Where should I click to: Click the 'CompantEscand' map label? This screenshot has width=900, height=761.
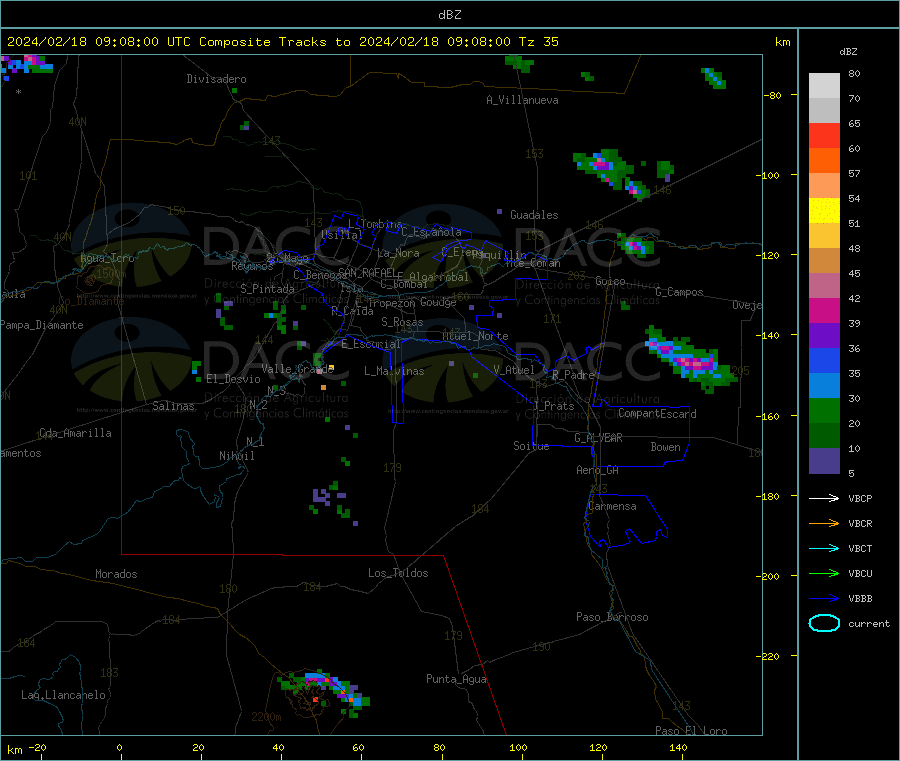click(x=657, y=413)
